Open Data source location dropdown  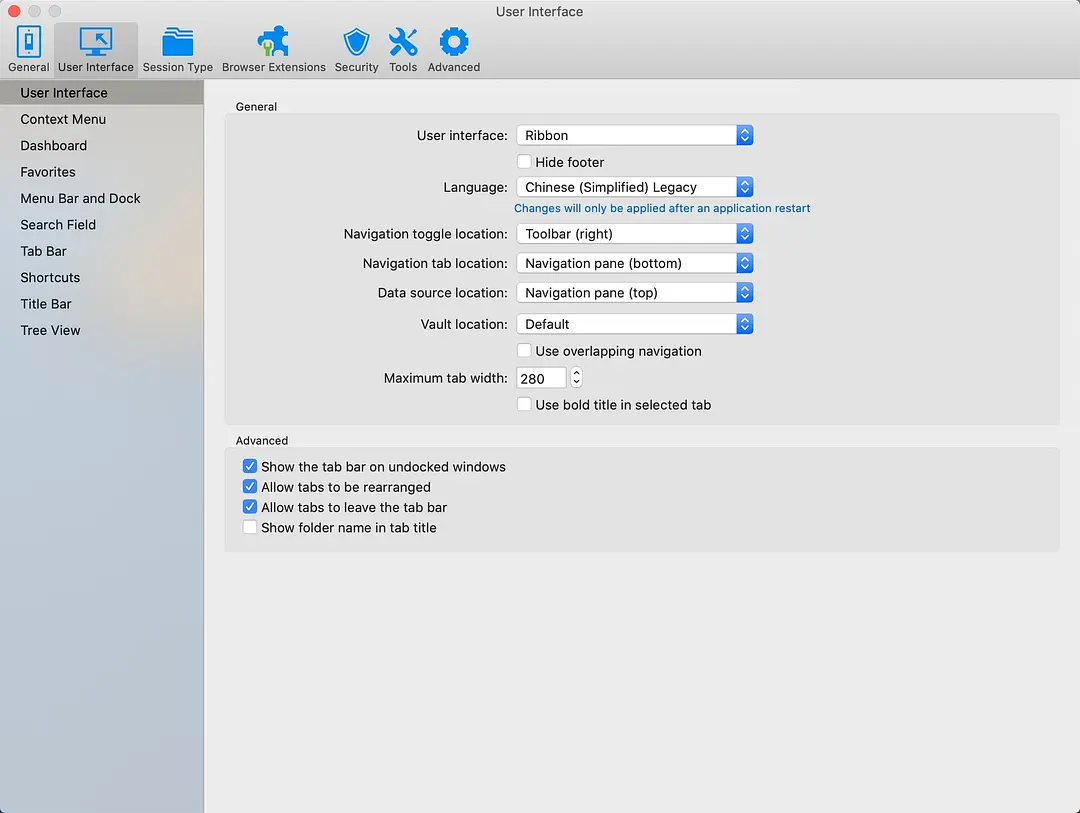[x=634, y=293]
